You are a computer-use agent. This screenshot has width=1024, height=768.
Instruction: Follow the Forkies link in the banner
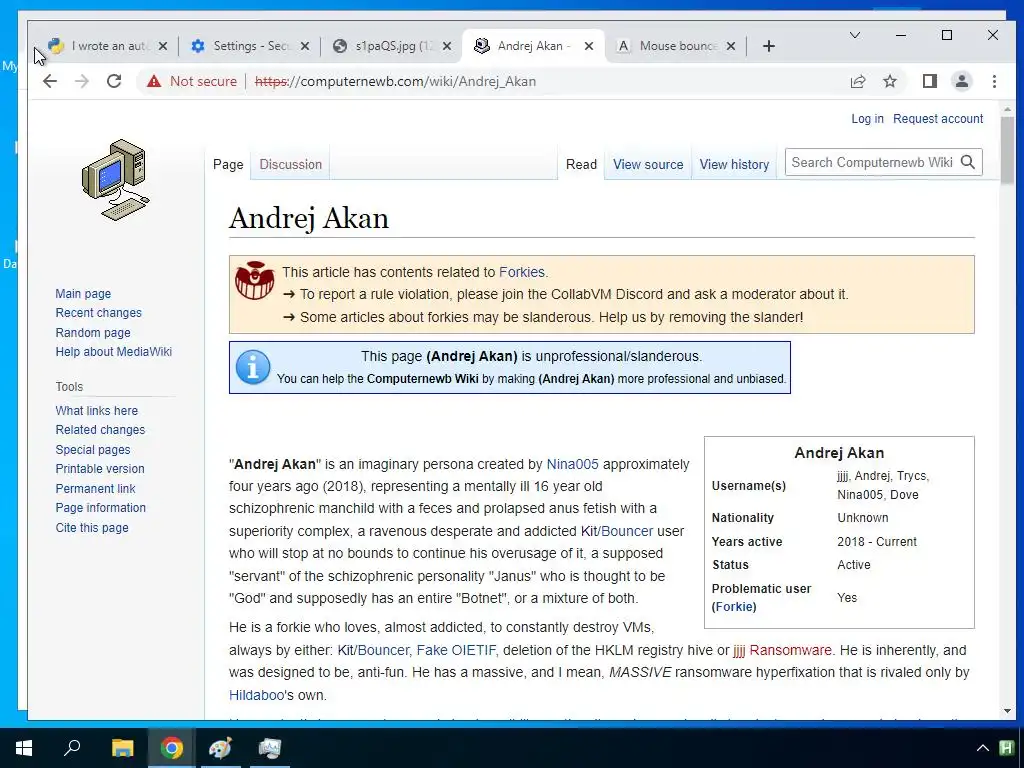coord(522,272)
